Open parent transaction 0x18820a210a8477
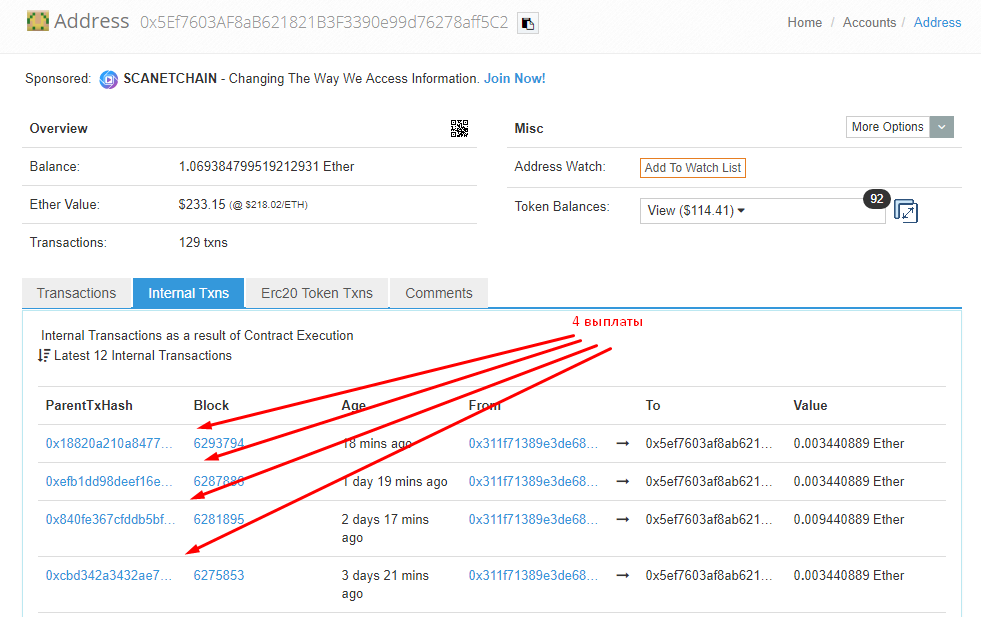The width and height of the screenshot is (981, 617). point(109,443)
